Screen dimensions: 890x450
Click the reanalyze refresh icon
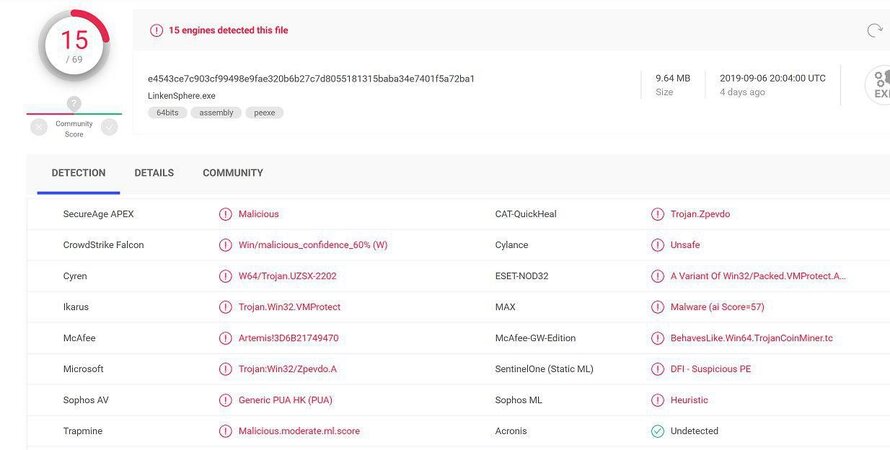coord(875,31)
